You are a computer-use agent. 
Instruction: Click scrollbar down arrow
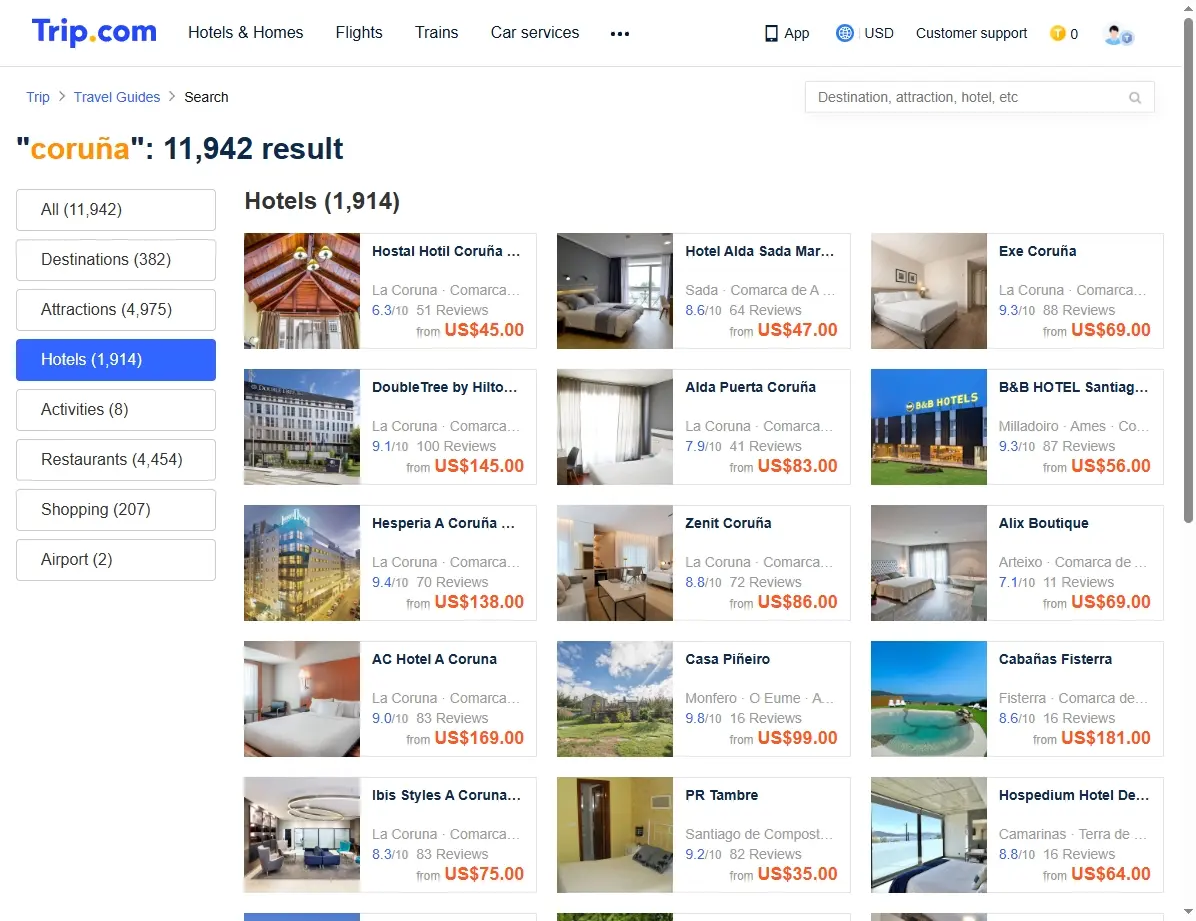pyautogui.click(x=1188, y=912)
